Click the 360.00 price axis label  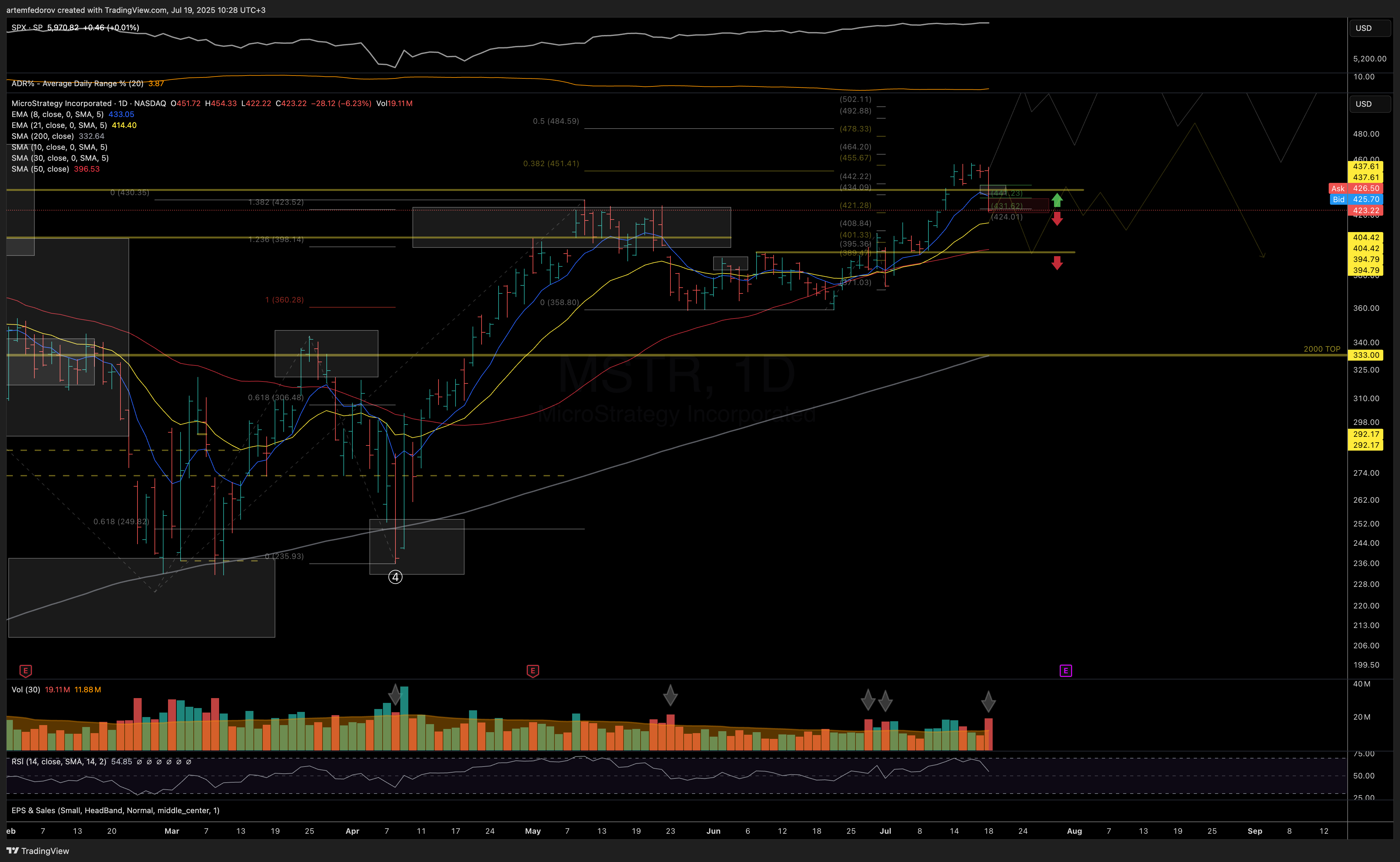point(1366,308)
